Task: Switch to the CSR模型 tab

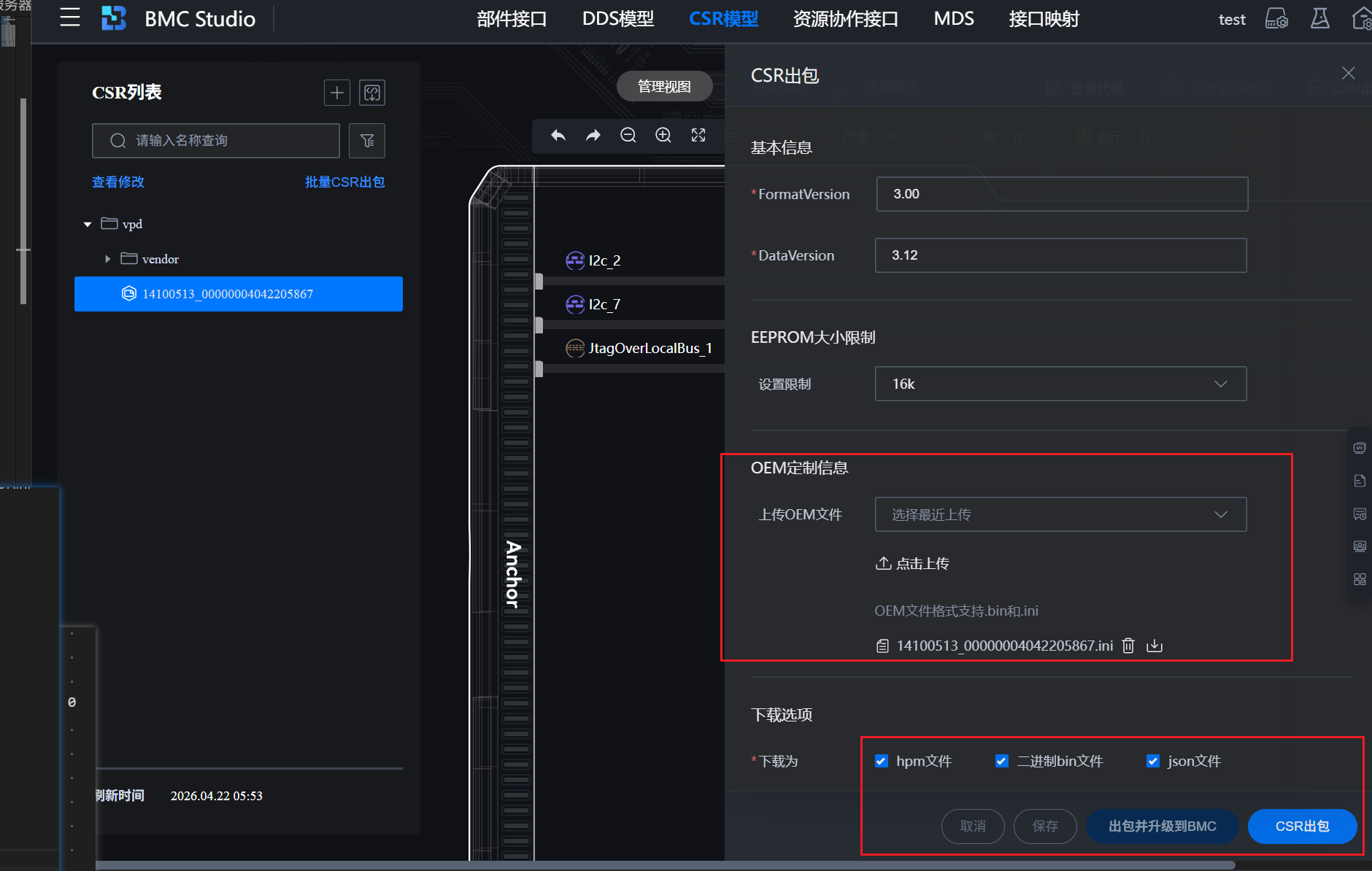Action: pos(723,19)
